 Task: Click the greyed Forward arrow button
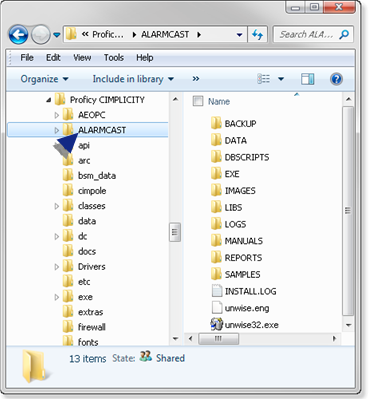[40, 35]
